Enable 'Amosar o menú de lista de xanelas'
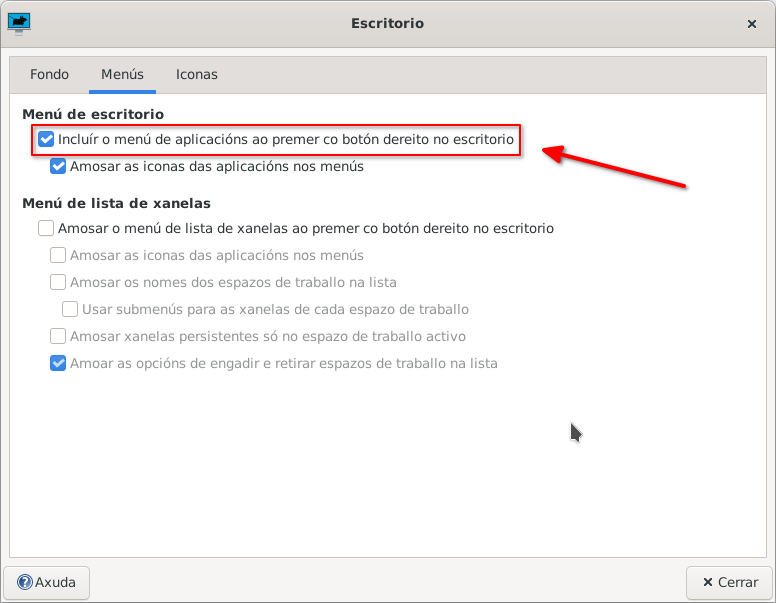This screenshot has height=603, width=776. [46, 228]
